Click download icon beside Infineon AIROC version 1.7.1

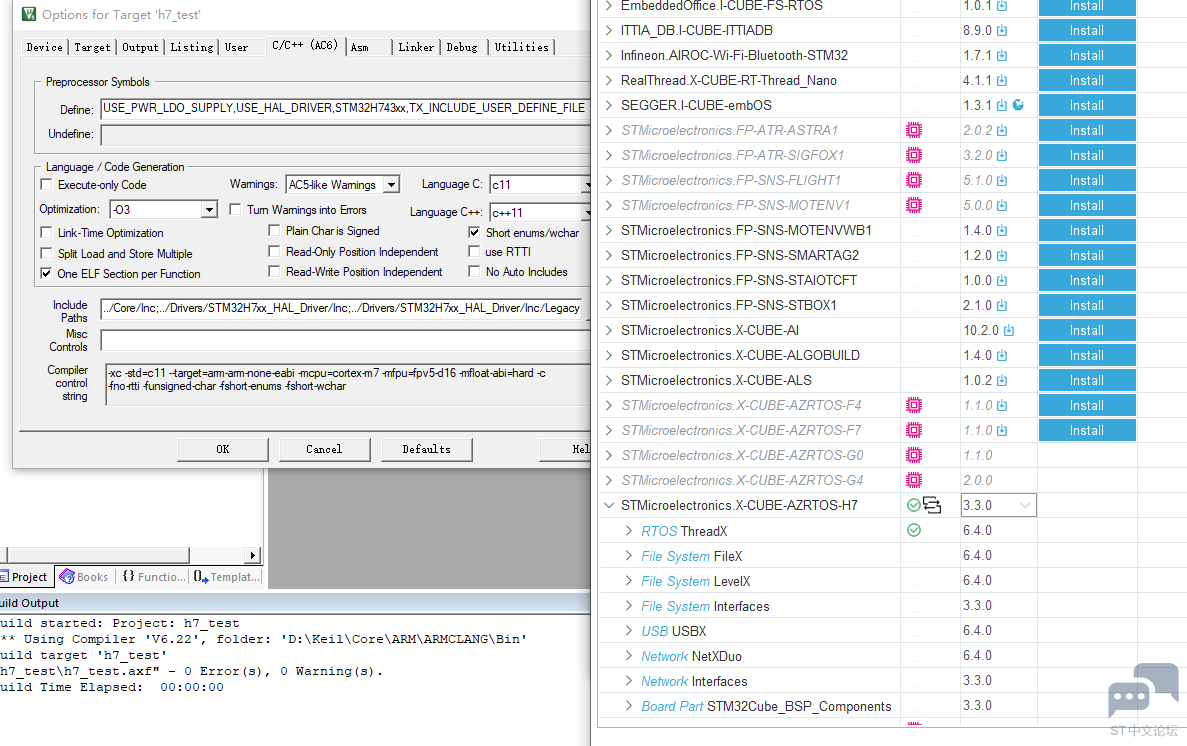pyautogui.click(x=1002, y=55)
